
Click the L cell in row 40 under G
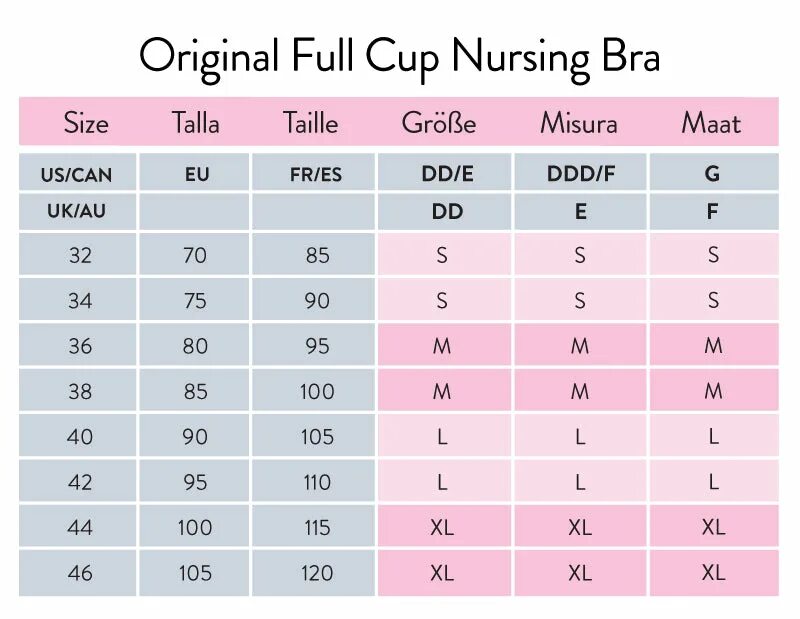click(714, 436)
